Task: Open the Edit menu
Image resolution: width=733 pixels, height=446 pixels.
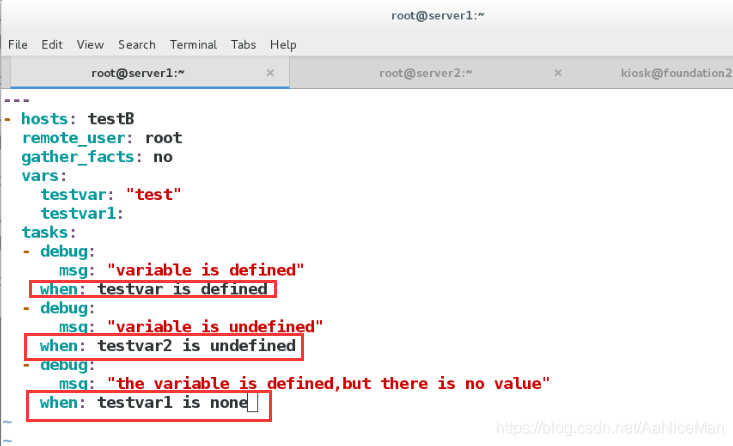Action: (x=52, y=44)
